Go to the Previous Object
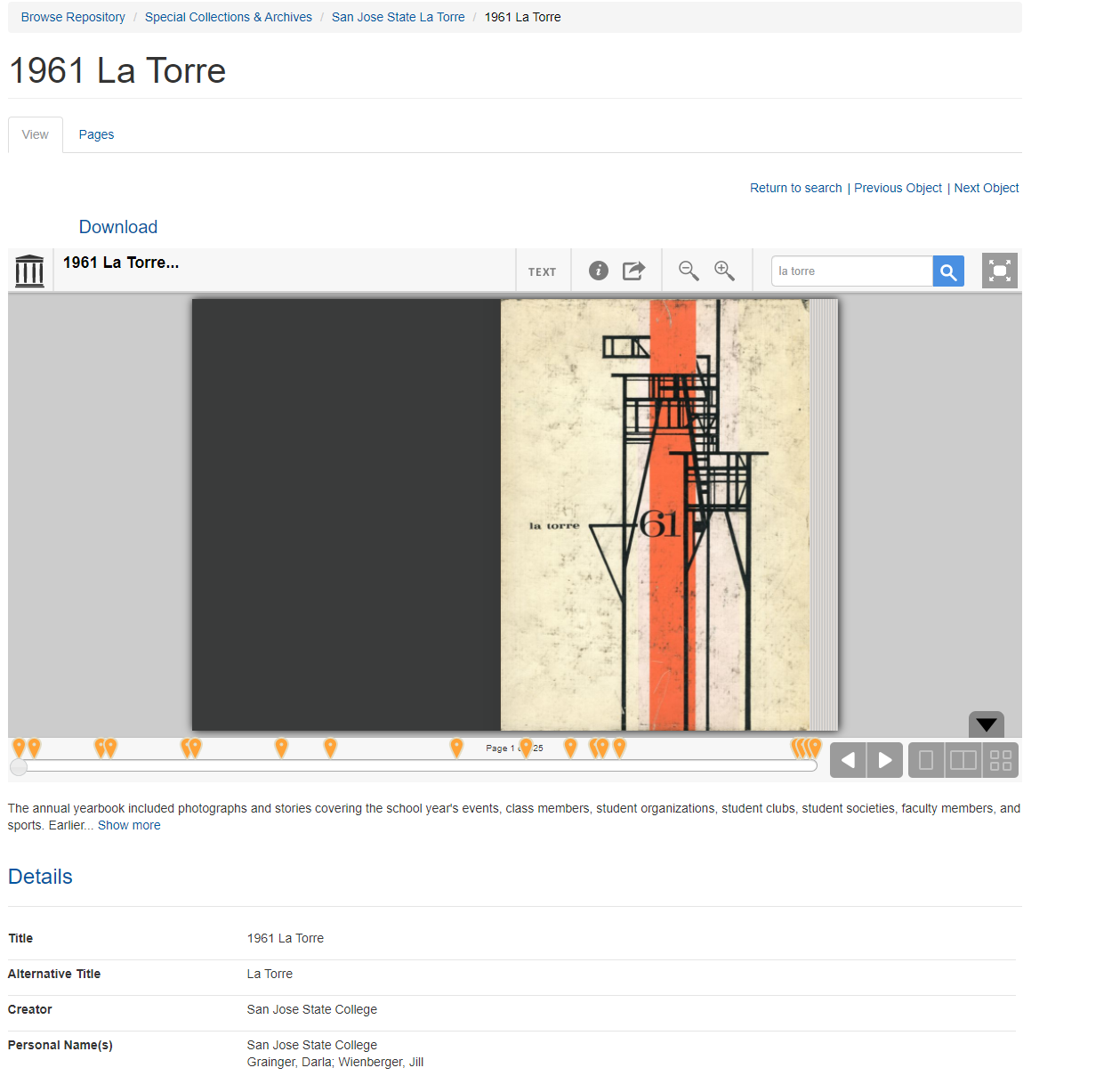Screen dimensions: 1120x1076 (x=898, y=188)
